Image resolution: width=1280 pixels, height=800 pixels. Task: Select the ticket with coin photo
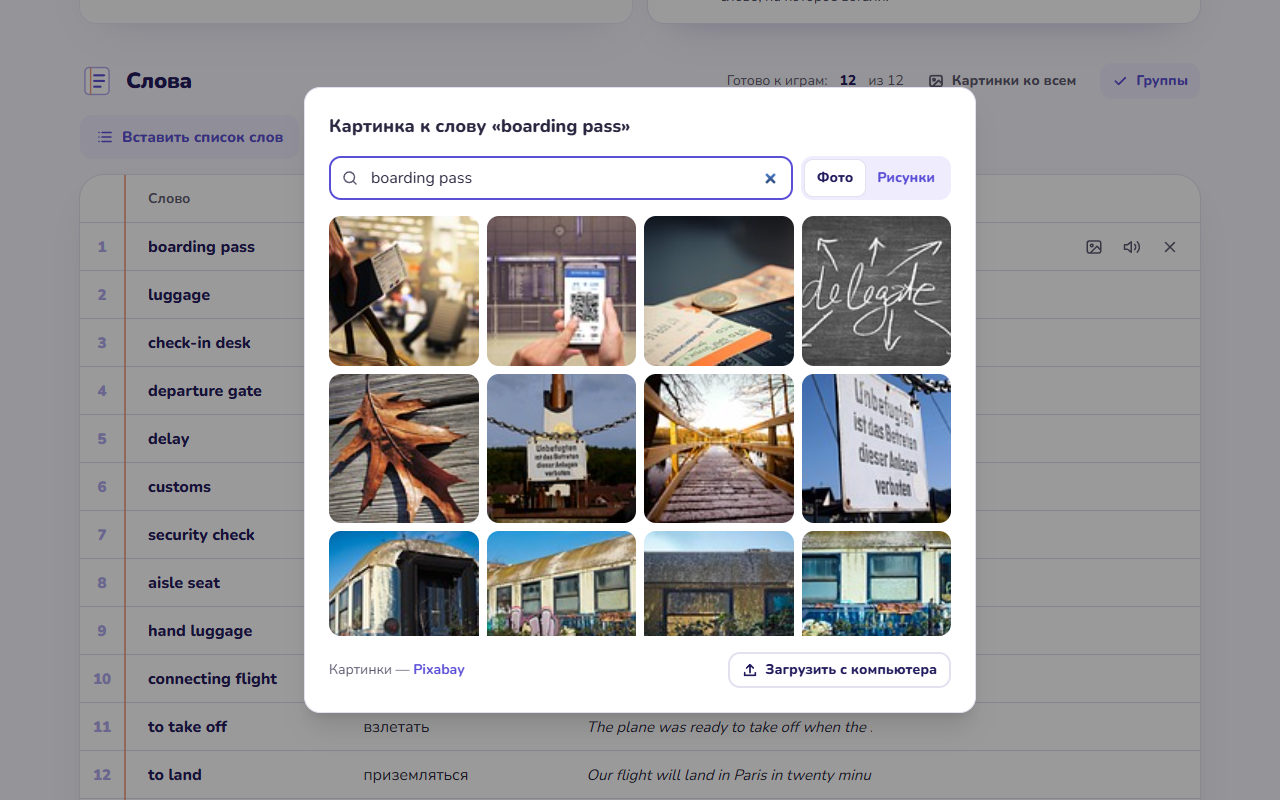[719, 291]
